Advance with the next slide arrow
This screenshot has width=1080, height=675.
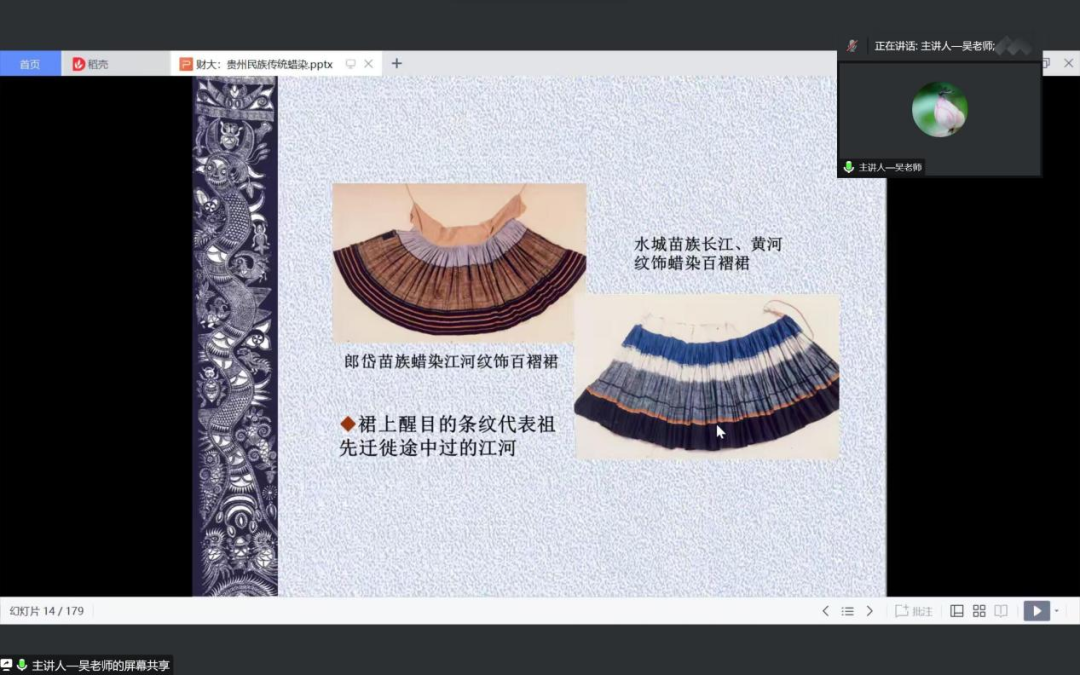tap(869, 611)
